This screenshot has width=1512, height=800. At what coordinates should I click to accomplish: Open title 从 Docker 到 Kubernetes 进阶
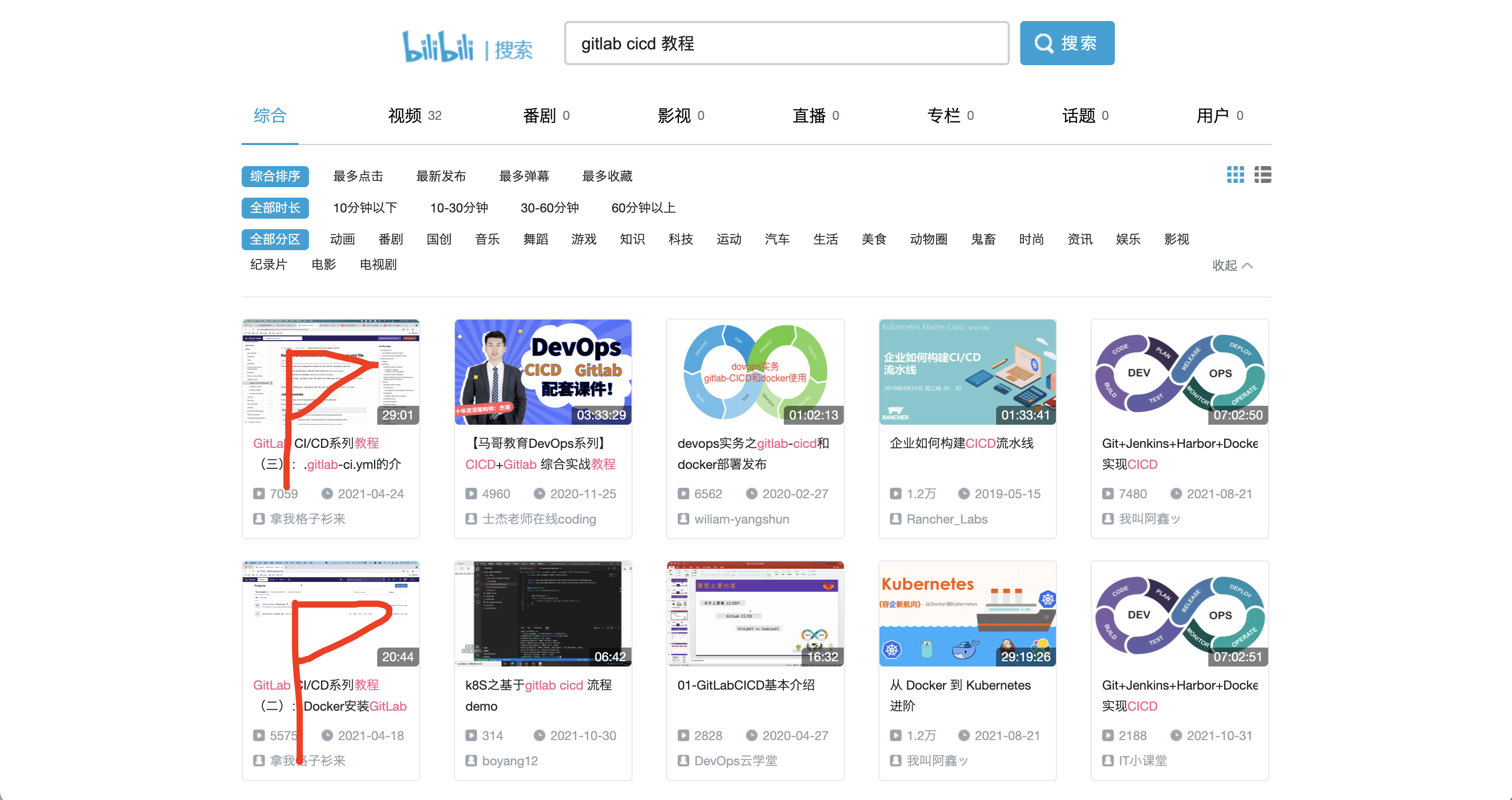click(960, 695)
